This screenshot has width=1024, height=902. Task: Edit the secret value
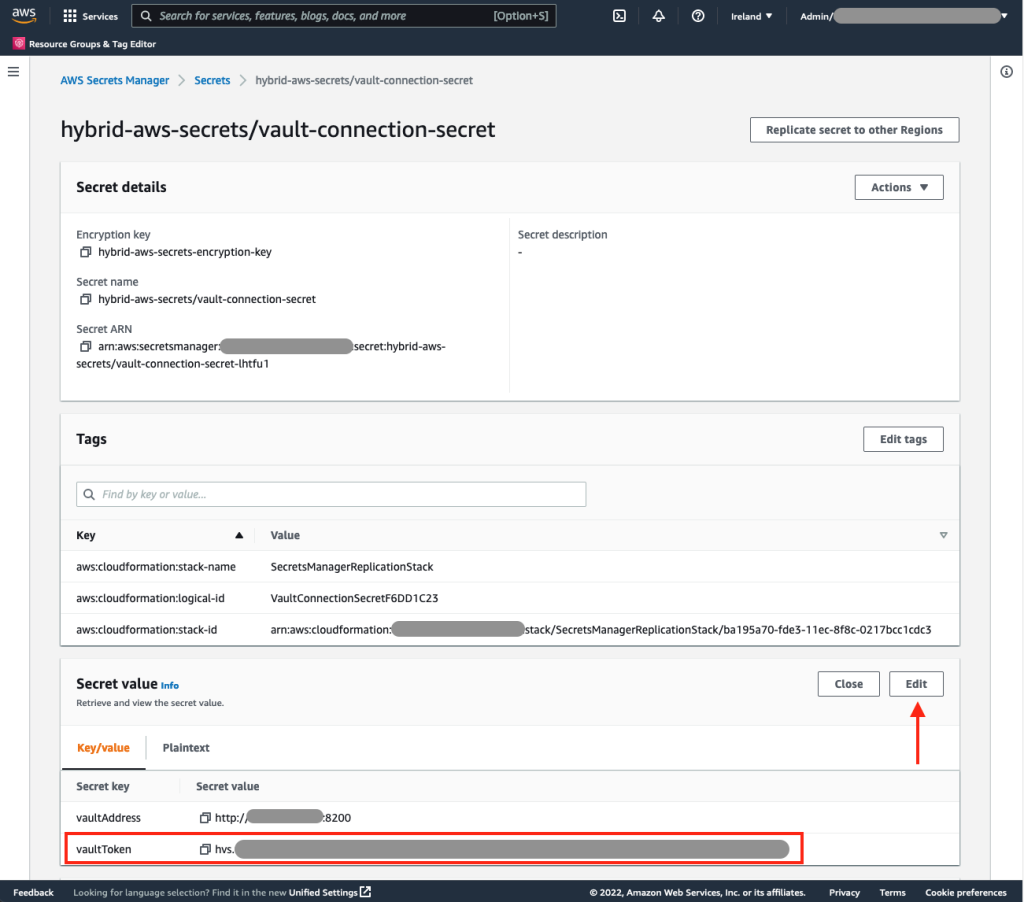916,684
